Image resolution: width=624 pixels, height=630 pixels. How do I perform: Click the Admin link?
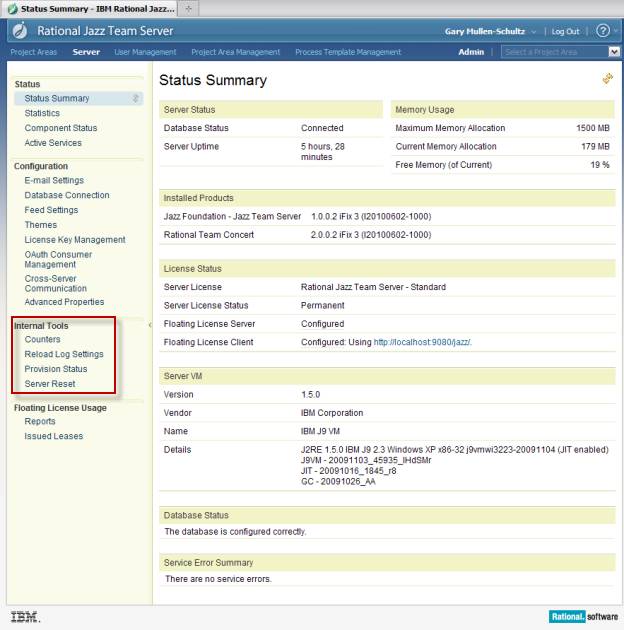471,52
